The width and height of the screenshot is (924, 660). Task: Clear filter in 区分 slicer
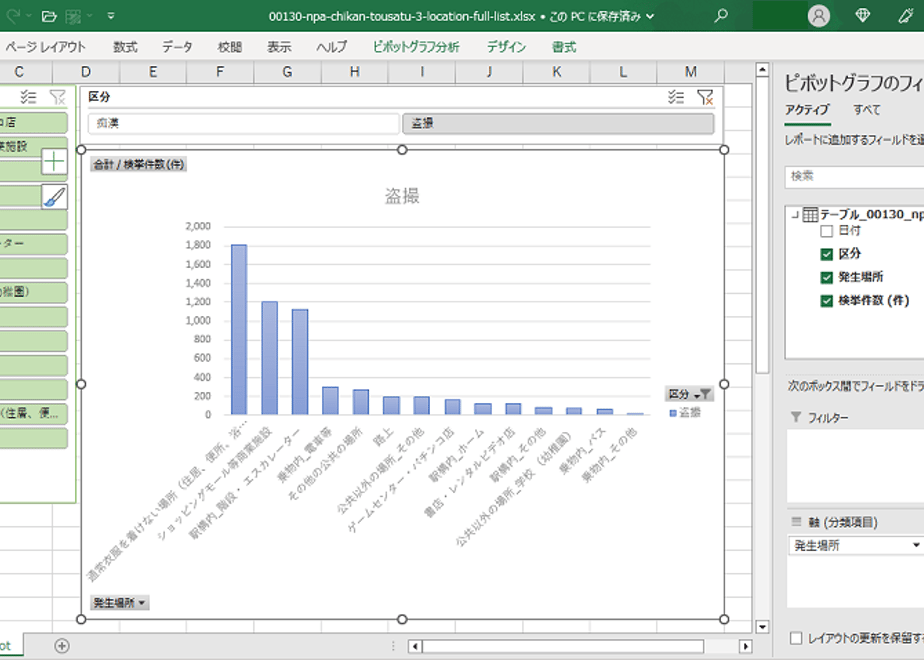[705, 97]
